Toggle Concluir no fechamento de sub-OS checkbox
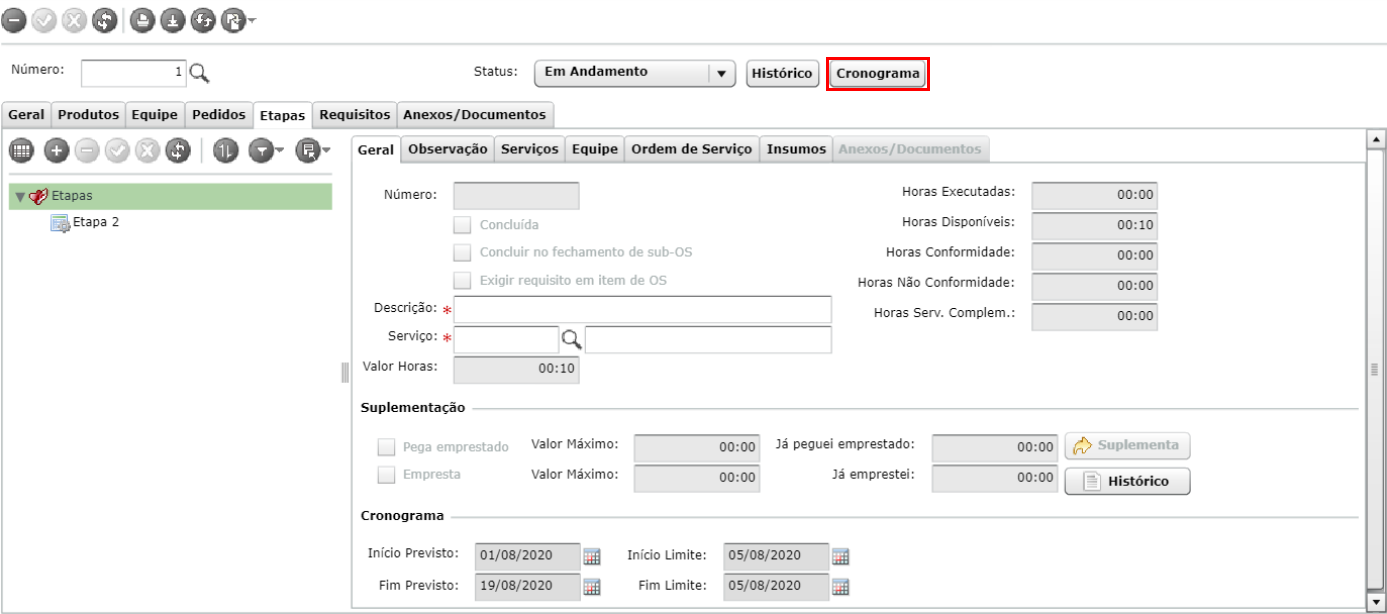The width and height of the screenshot is (1387, 614). tap(461, 253)
